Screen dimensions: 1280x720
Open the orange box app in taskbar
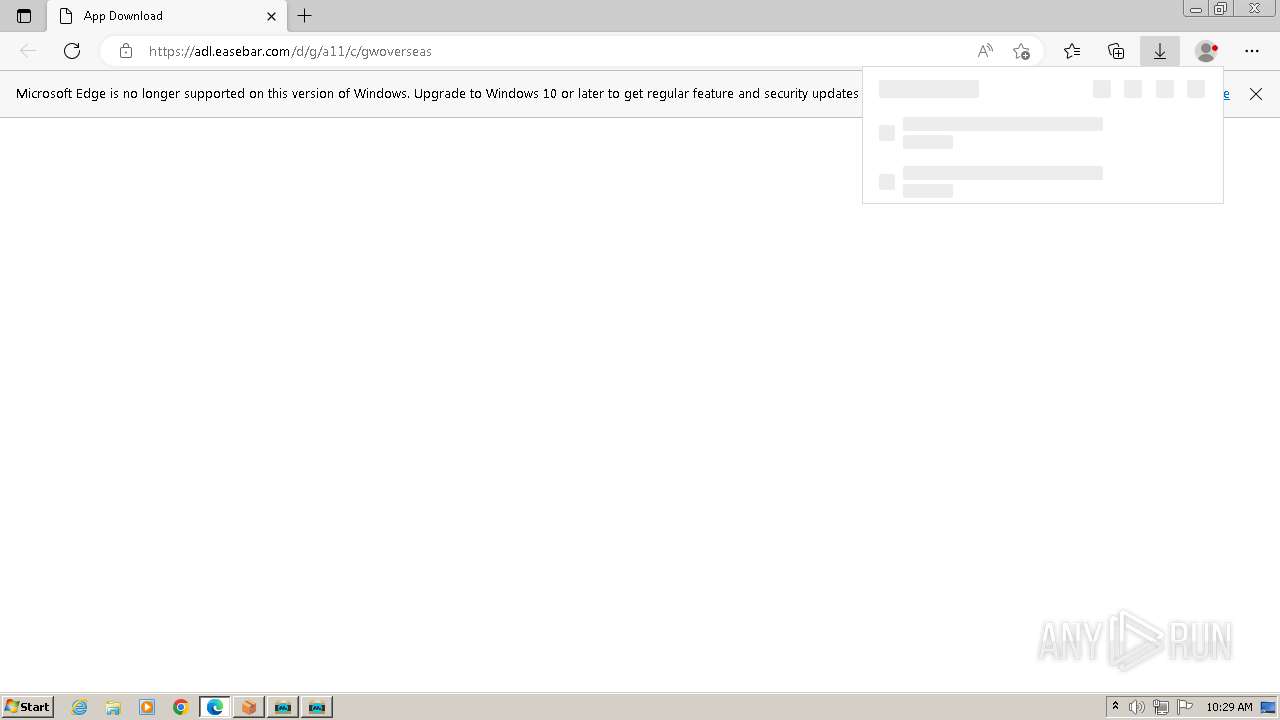pos(249,707)
